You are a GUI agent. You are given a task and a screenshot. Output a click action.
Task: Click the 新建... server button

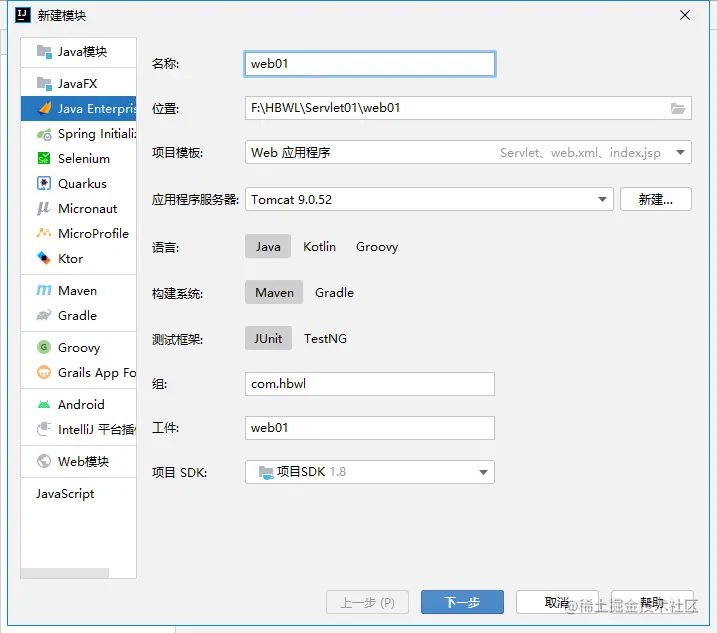coord(656,199)
